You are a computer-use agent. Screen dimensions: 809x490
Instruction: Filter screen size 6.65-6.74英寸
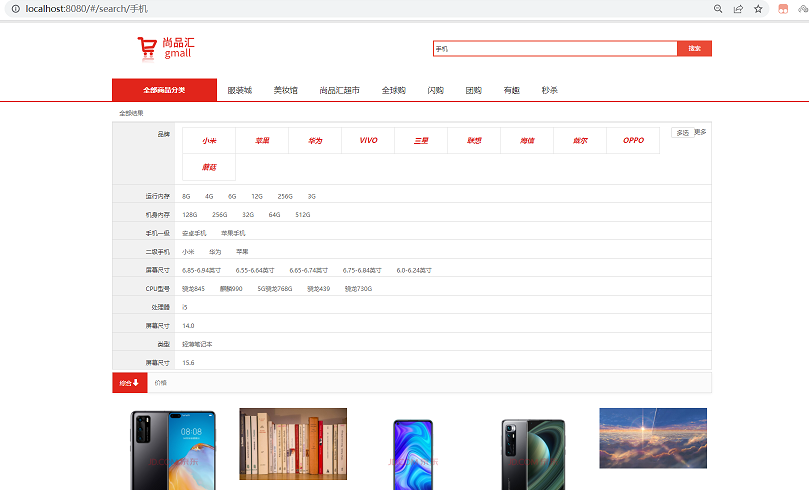tap(309, 270)
